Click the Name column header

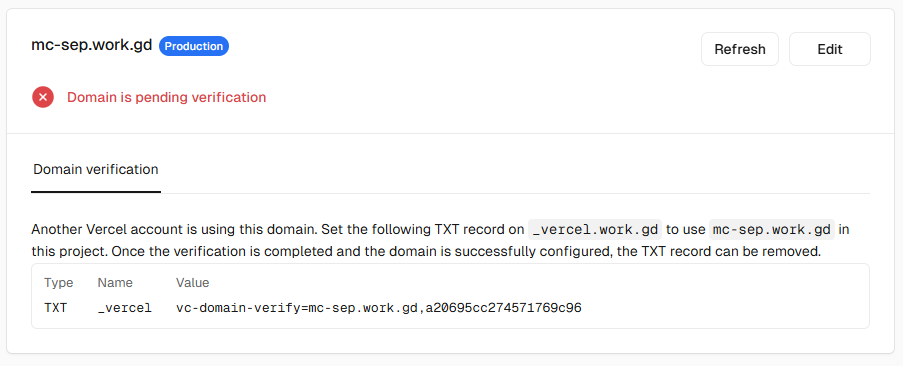115,283
